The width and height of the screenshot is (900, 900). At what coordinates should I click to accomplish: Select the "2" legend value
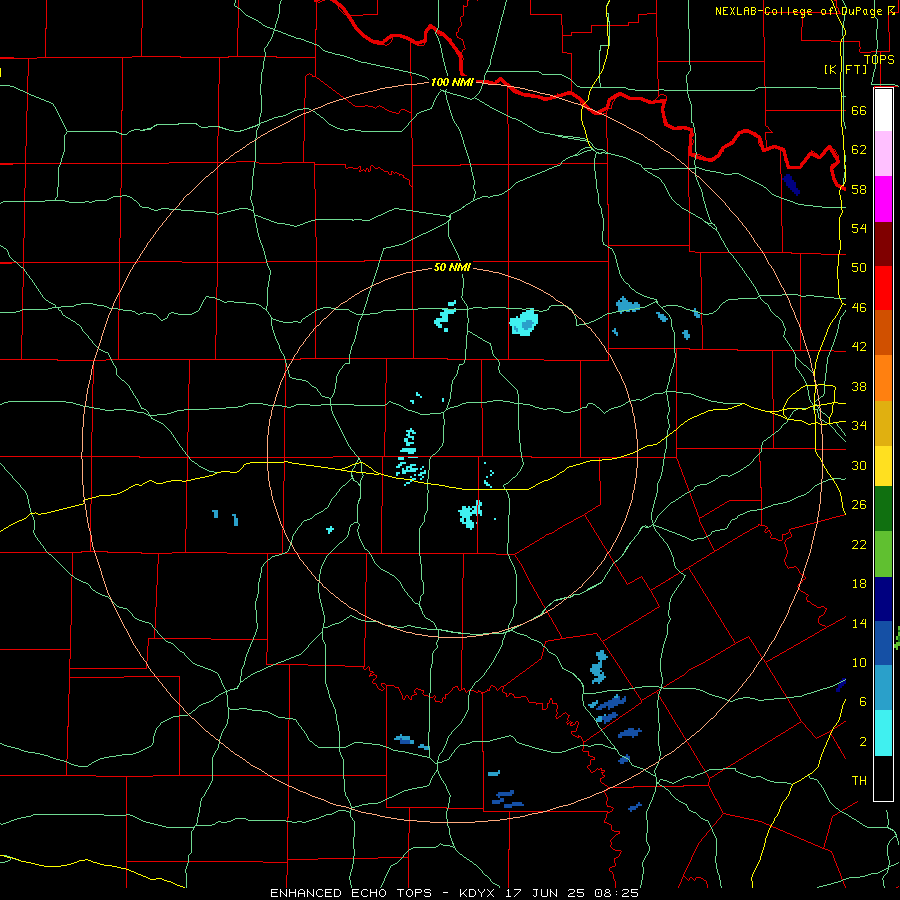(x=863, y=742)
